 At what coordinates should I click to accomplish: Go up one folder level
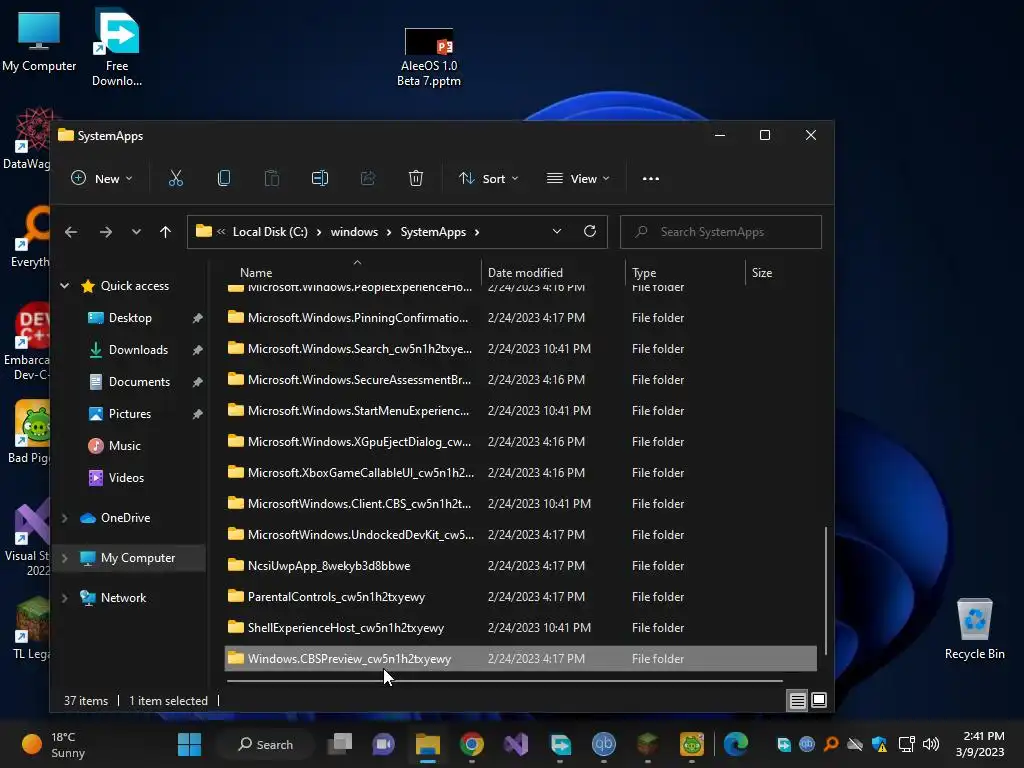pyautogui.click(x=165, y=232)
